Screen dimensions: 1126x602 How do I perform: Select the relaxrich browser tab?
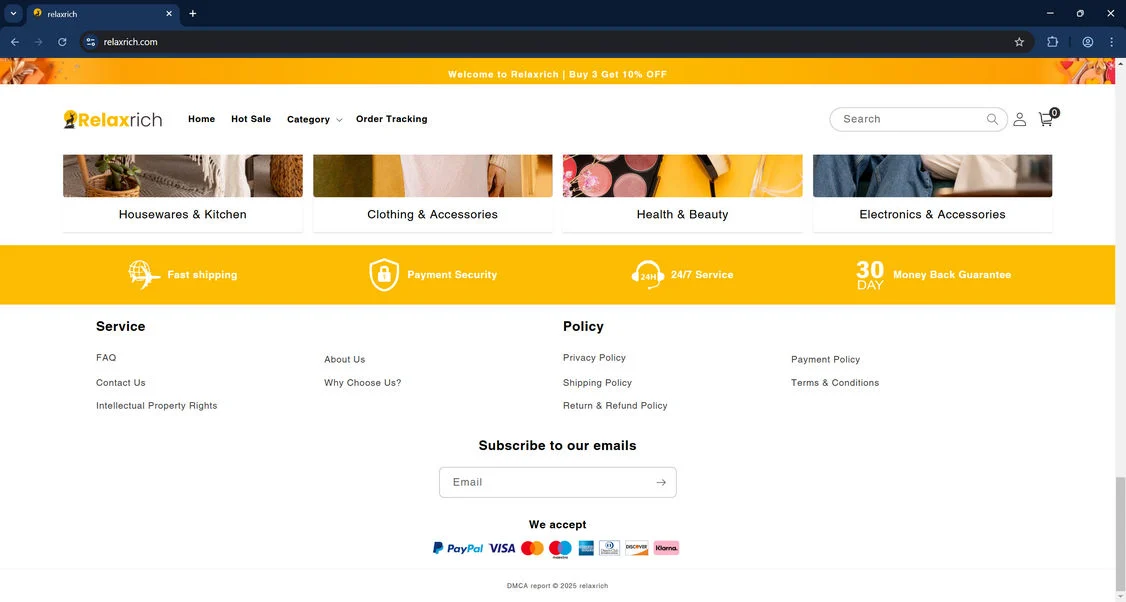[103, 14]
